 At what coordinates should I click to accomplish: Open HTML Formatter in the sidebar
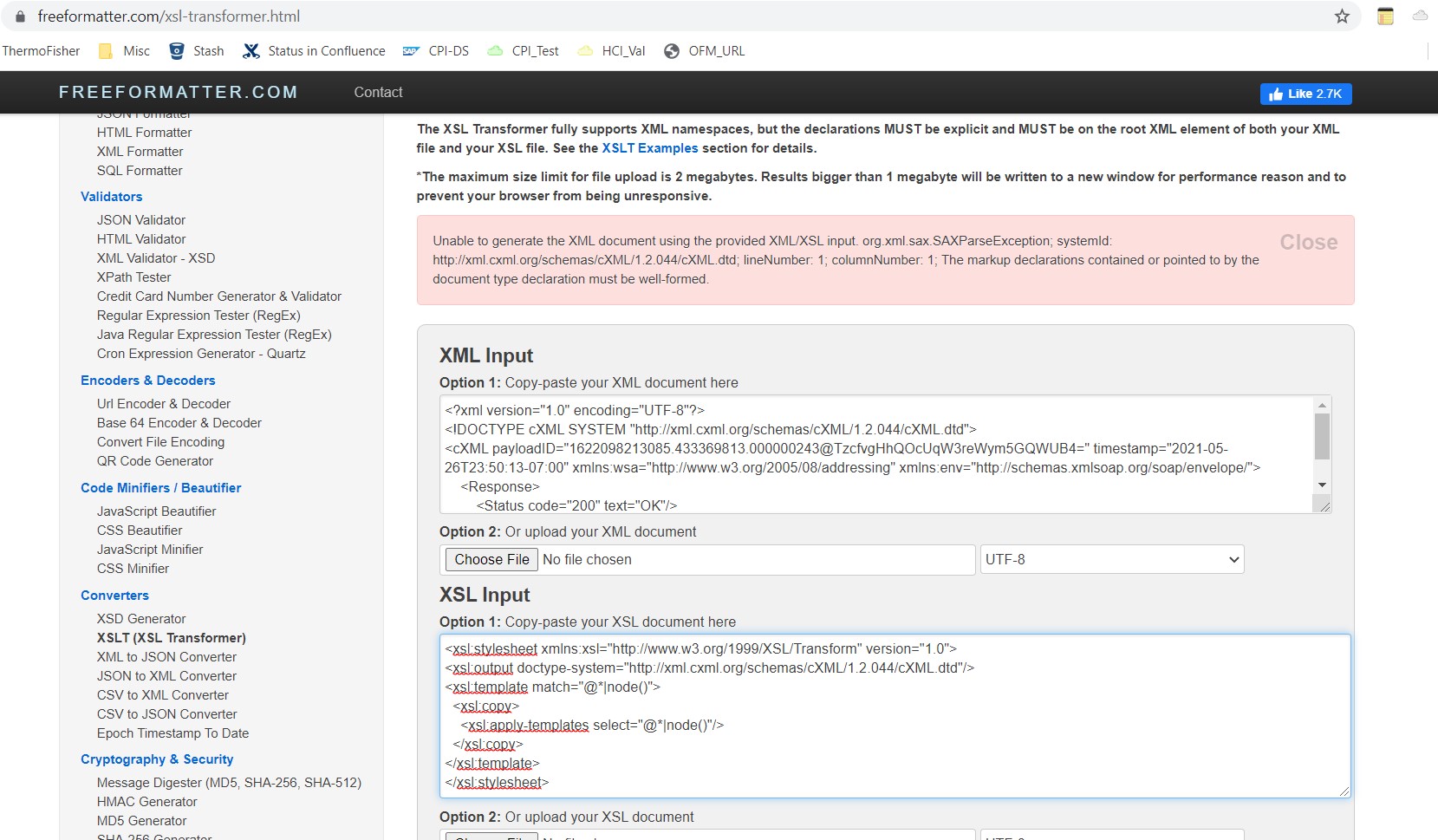[x=144, y=133]
